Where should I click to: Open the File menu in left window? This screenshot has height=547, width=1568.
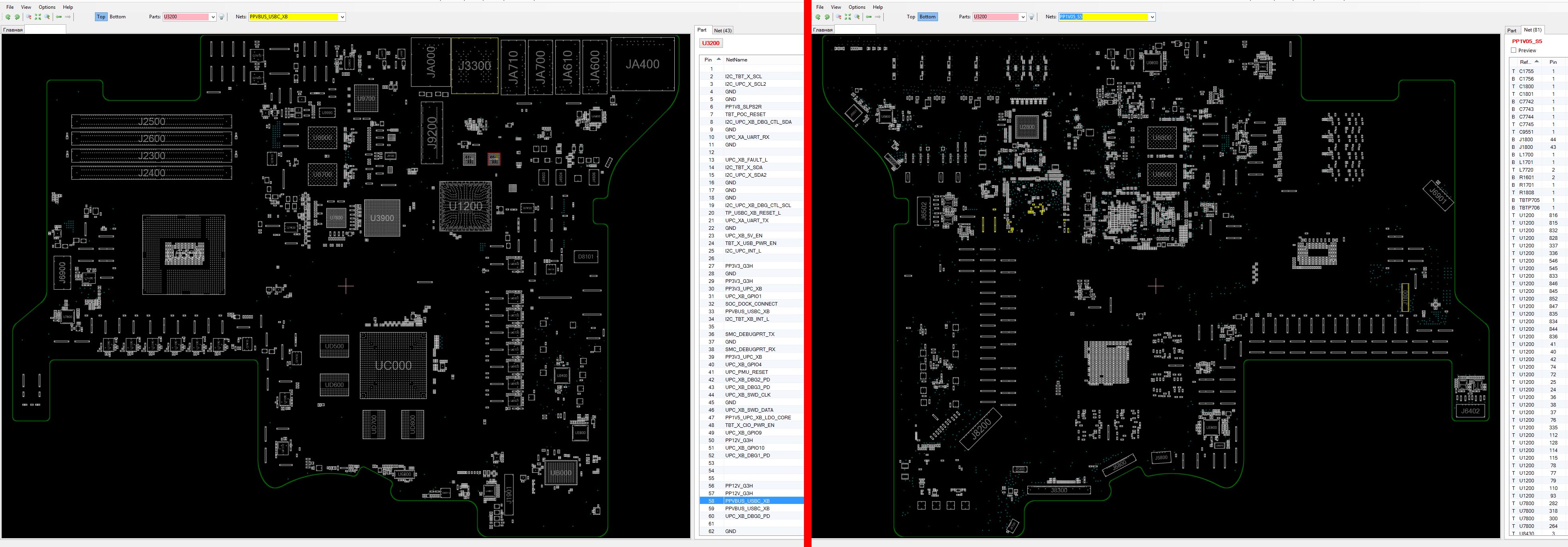(10, 7)
